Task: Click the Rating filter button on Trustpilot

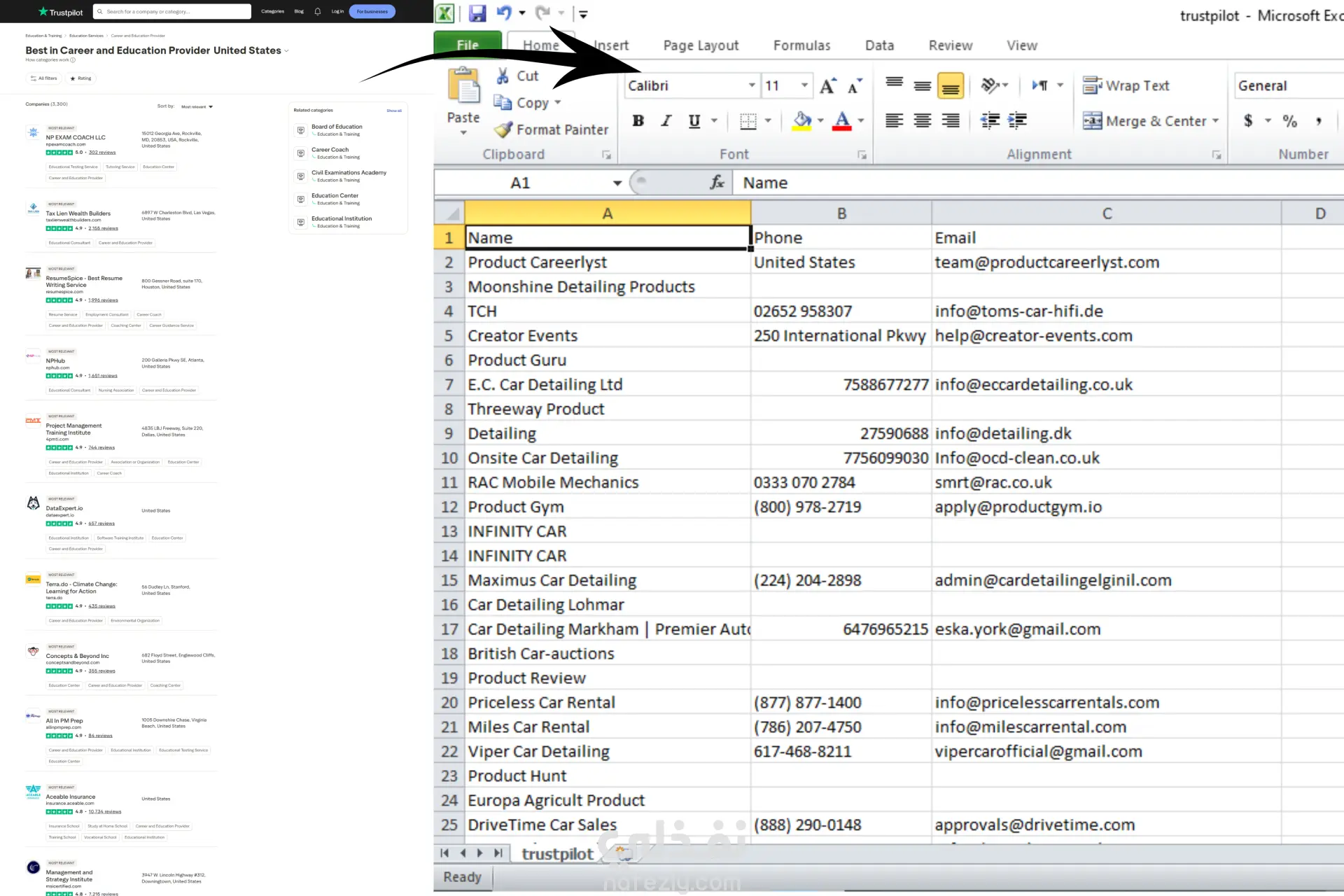Action: [x=80, y=78]
